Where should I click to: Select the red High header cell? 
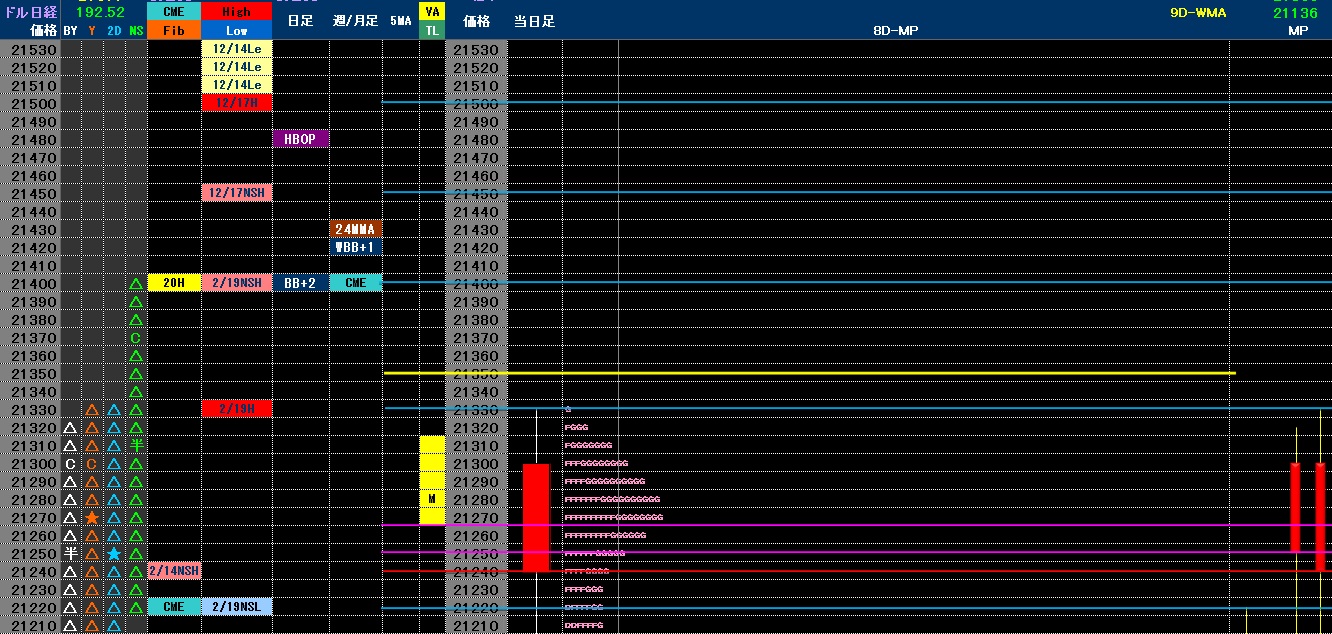(237, 11)
